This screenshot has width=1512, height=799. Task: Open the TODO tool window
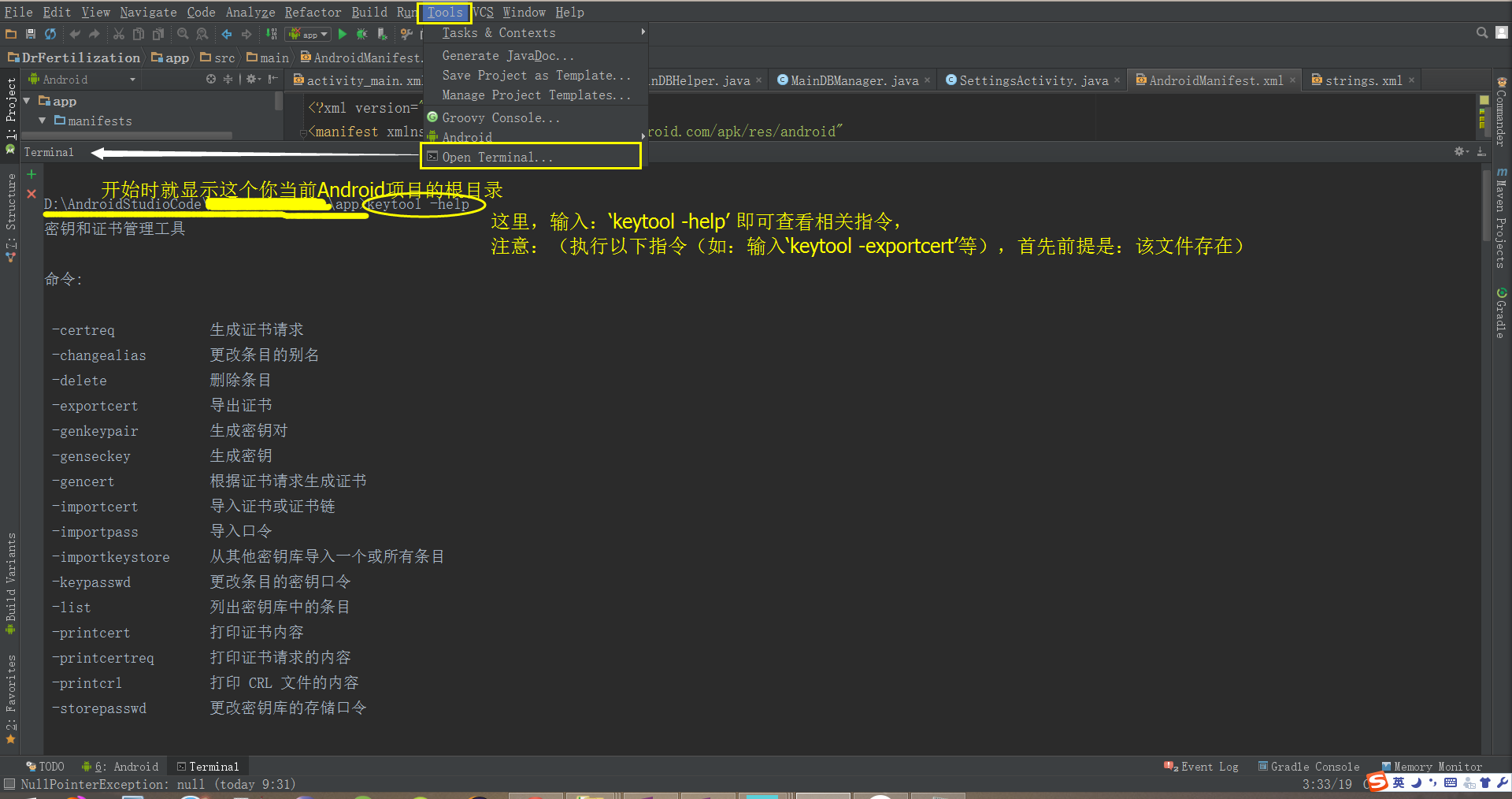click(x=46, y=767)
